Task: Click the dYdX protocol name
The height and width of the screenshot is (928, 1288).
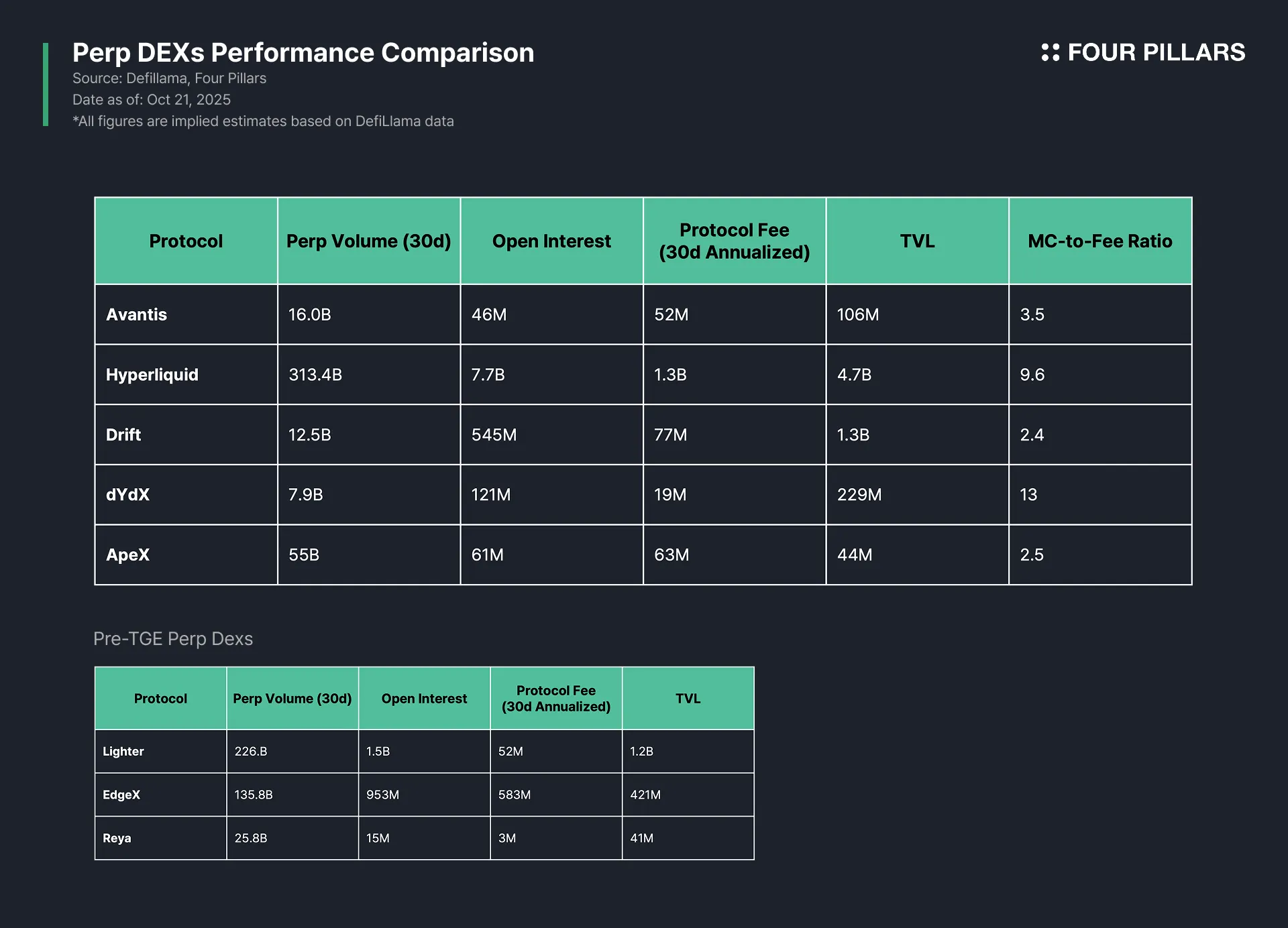Action: coord(128,494)
